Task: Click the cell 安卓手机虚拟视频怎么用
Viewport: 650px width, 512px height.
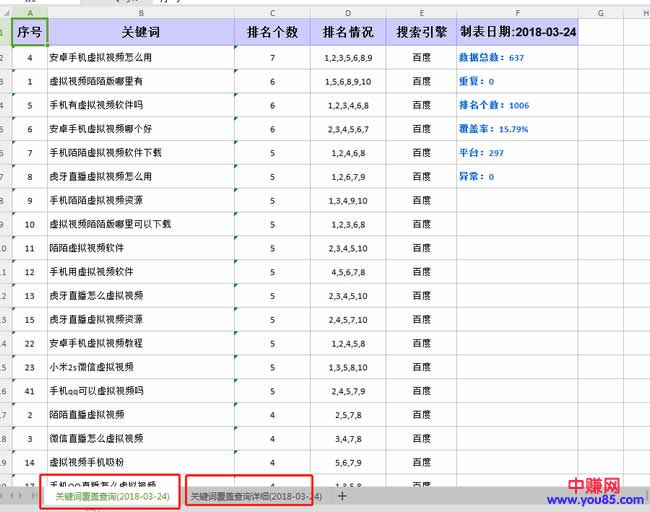Action: coord(140,58)
